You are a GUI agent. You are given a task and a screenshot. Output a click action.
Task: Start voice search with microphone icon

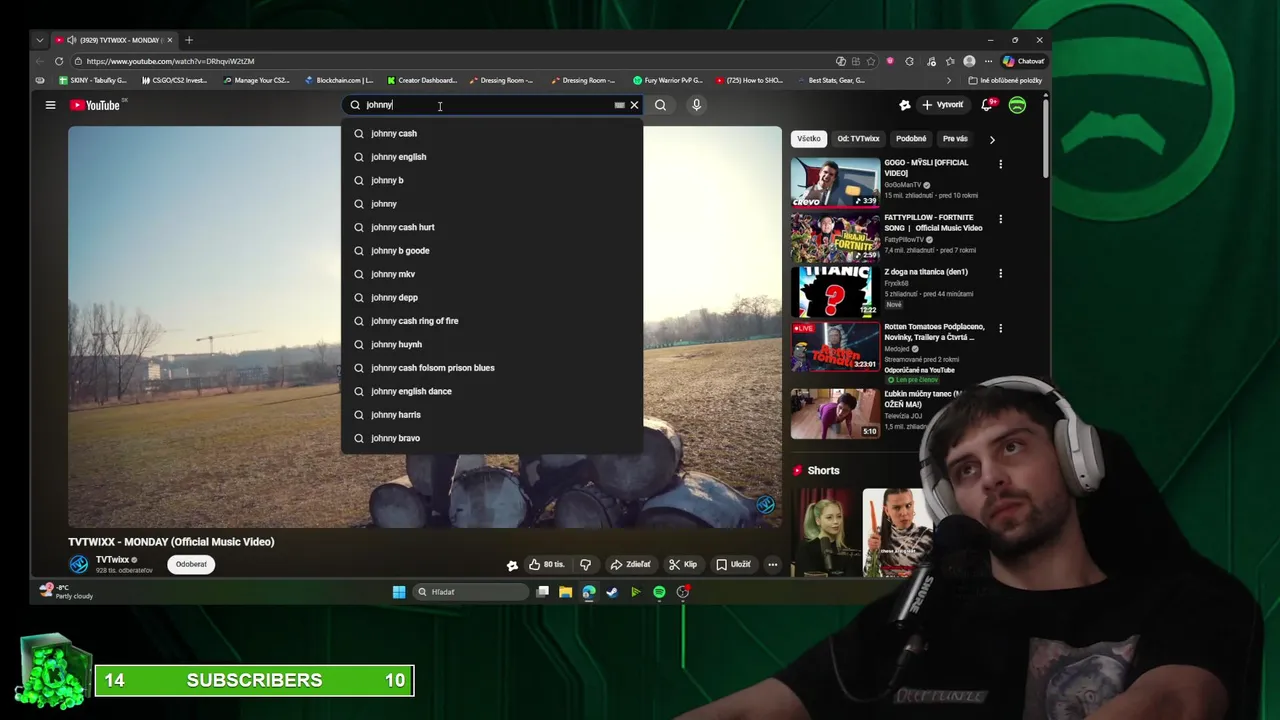point(697,105)
